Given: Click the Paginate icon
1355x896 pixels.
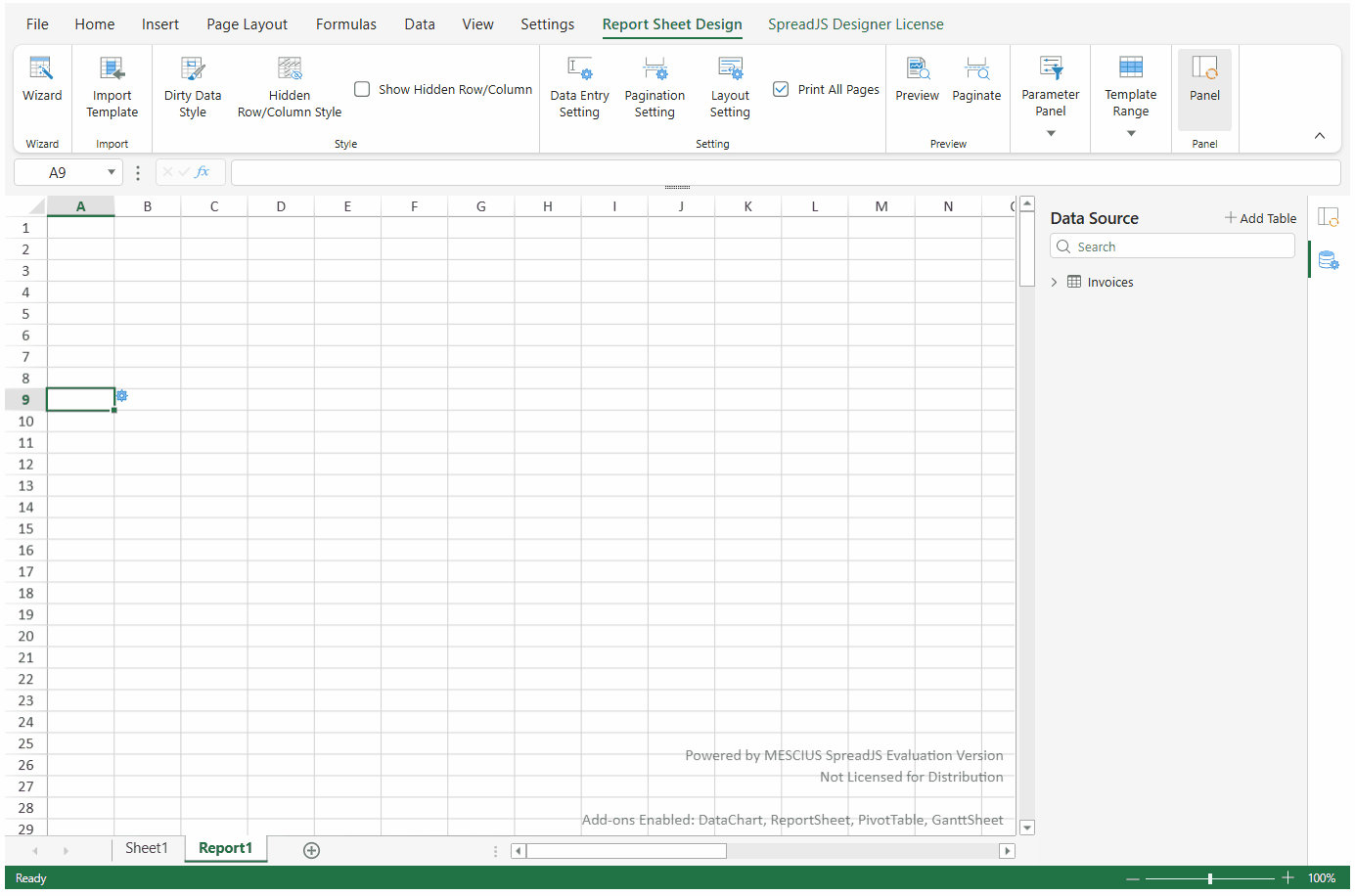Looking at the screenshot, I should point(976,68).
